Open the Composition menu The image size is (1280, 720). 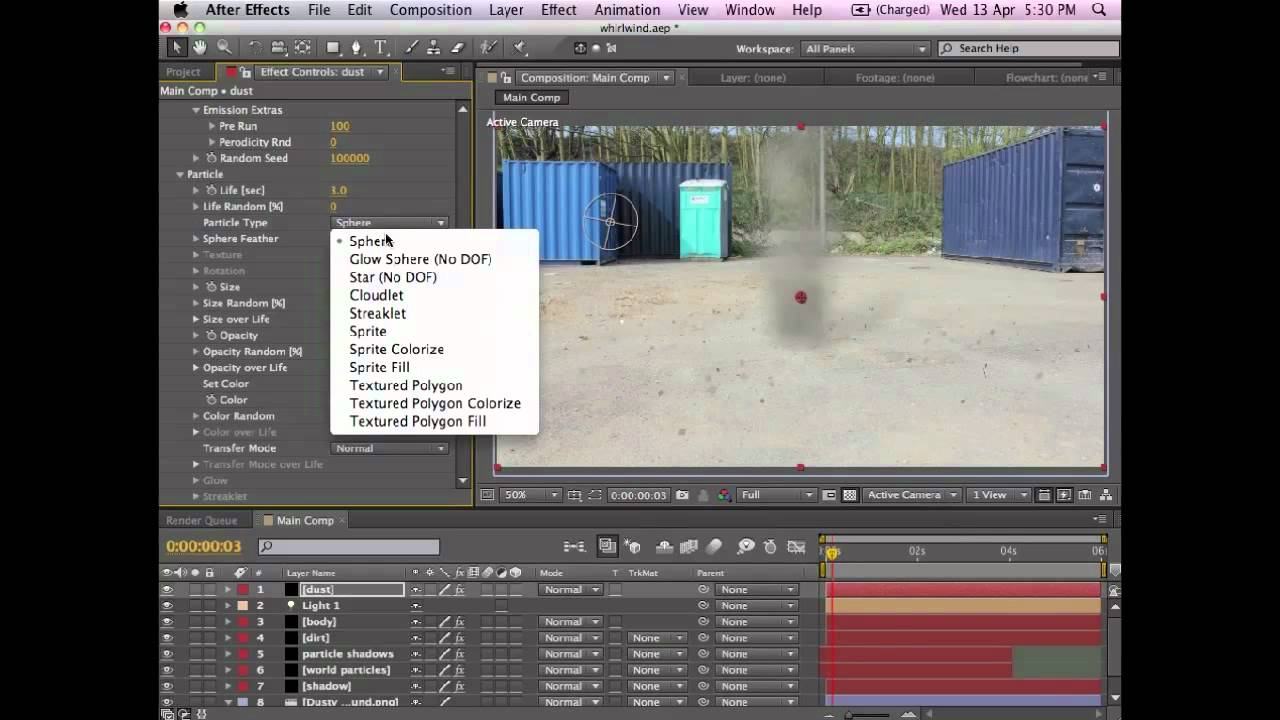pos(431,10)
